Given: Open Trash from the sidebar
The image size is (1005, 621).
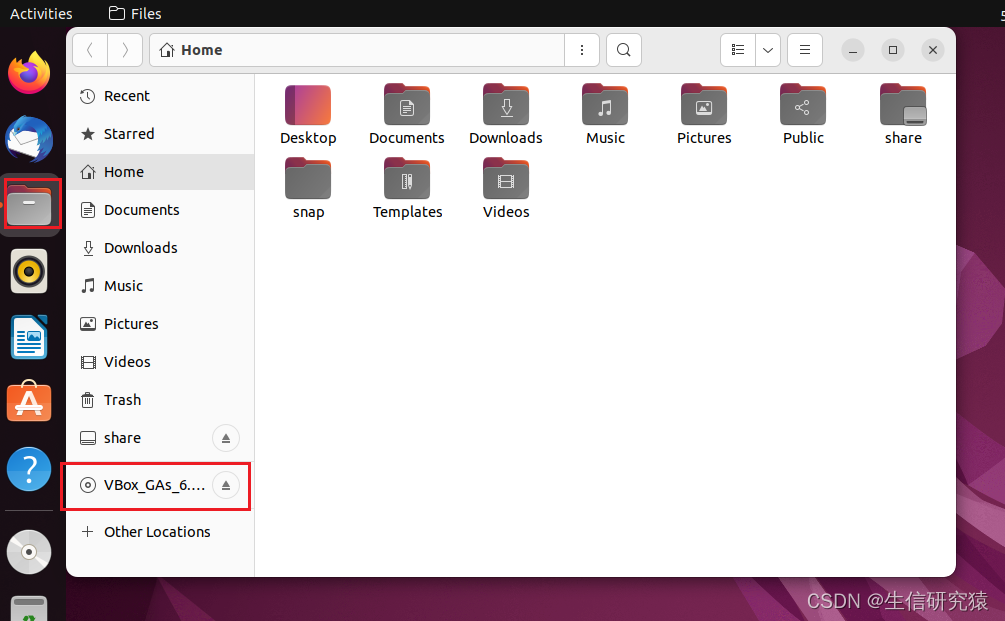Looking at the screenshot, I should pos(122,399).
